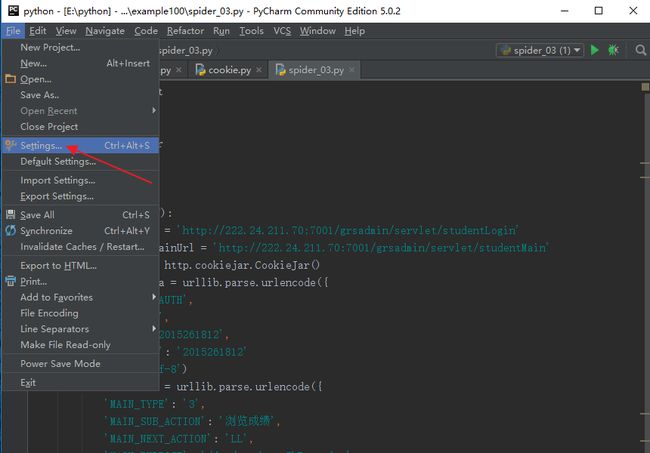650x453 pixels.
Task: Choose Make File Read-only
Action: tap(81, 344)
